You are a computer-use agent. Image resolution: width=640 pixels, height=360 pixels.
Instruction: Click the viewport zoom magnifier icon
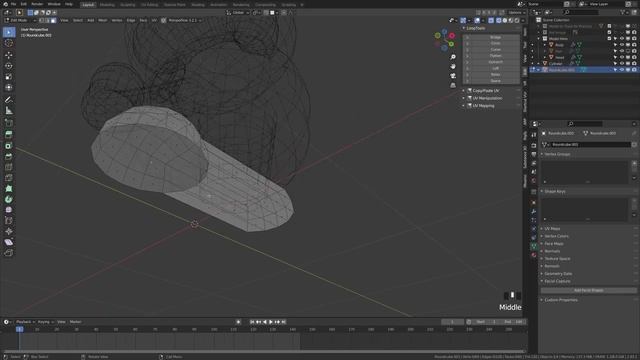pos(453,57)
